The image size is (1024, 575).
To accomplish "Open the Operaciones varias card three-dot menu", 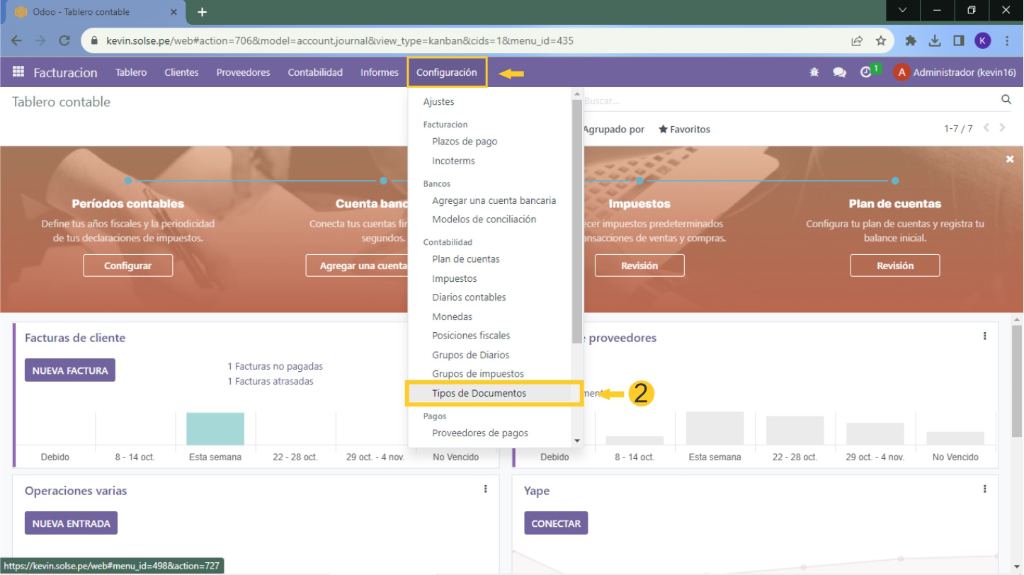I will click(x=486, y=489).
